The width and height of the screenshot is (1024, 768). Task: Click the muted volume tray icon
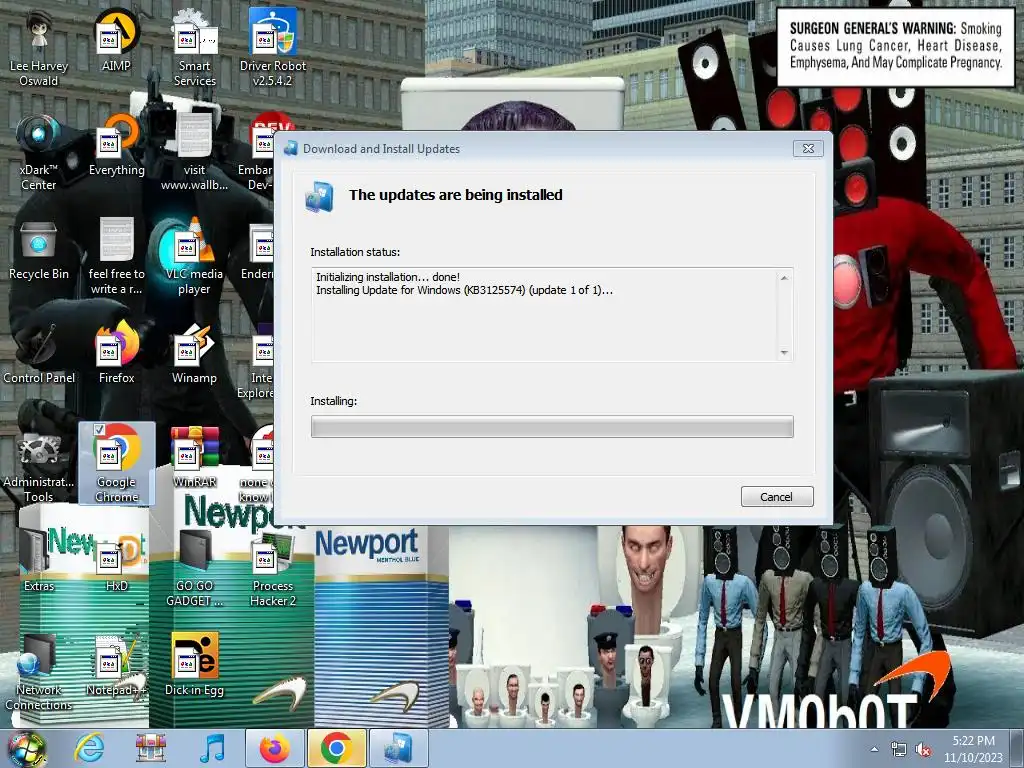coord(923,750)
